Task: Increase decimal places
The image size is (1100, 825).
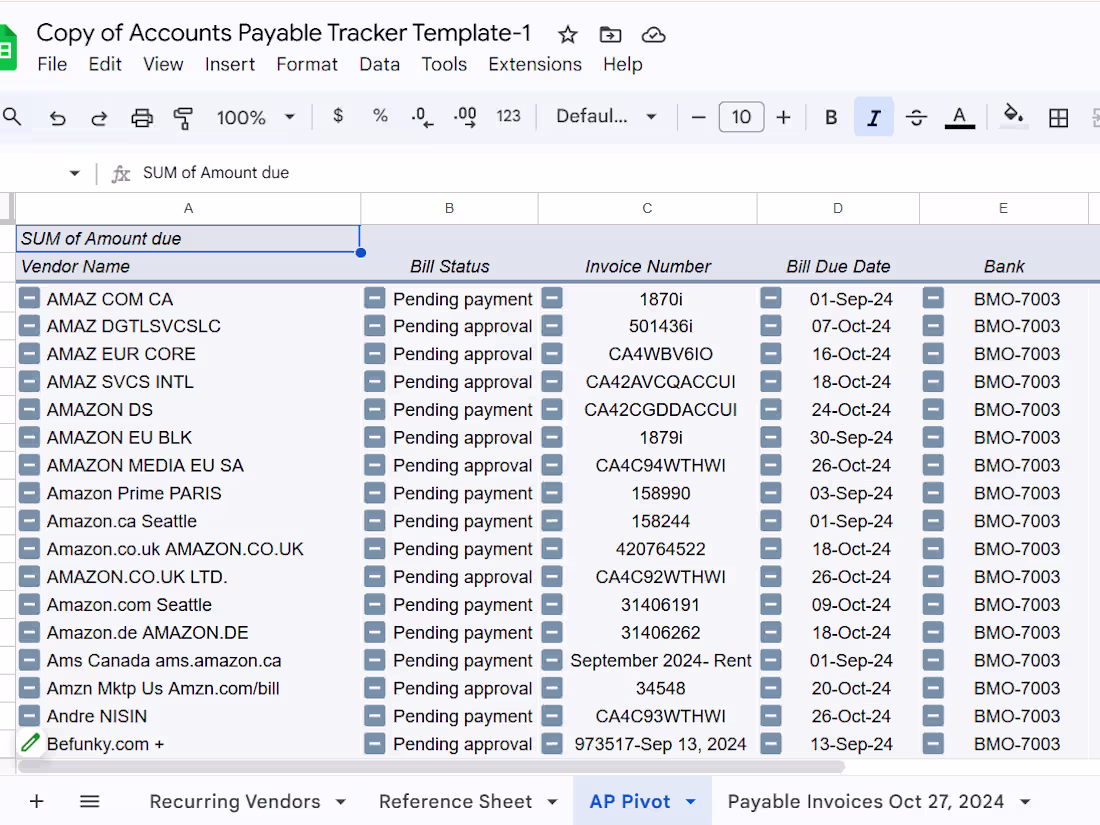Action: tap(465, 117)
